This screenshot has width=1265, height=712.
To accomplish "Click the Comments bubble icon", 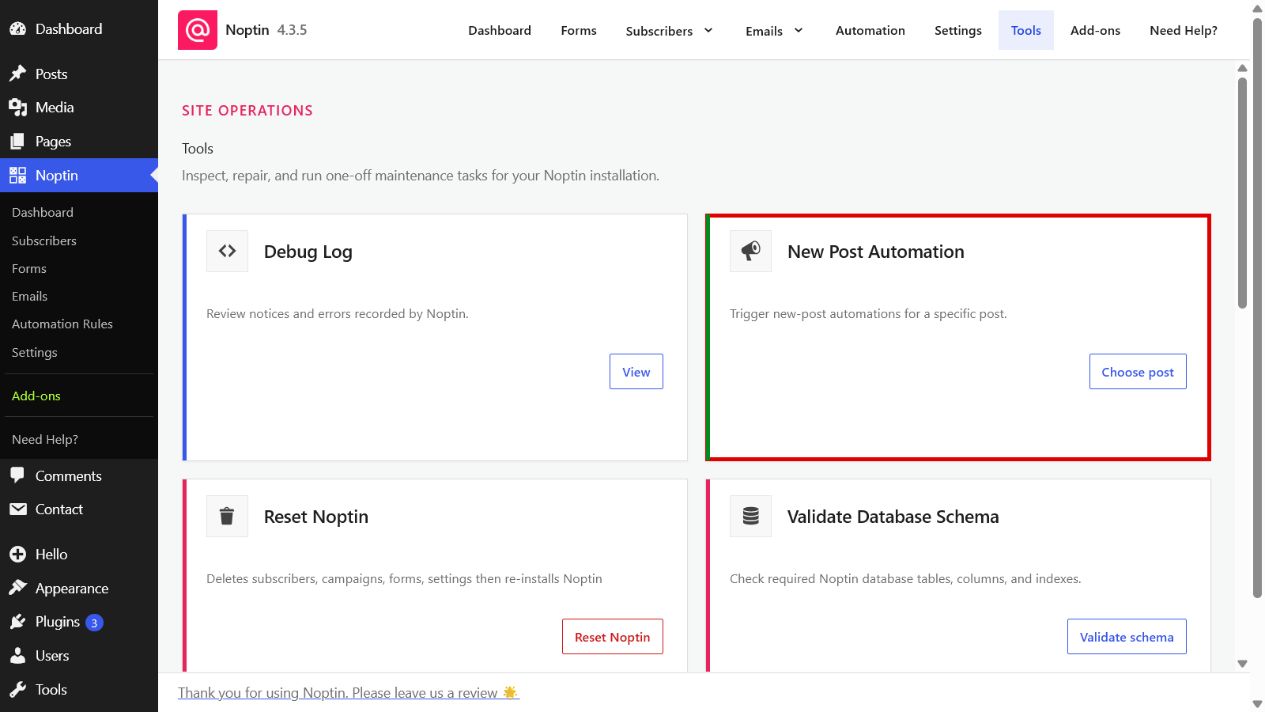I will click(17, 476).
